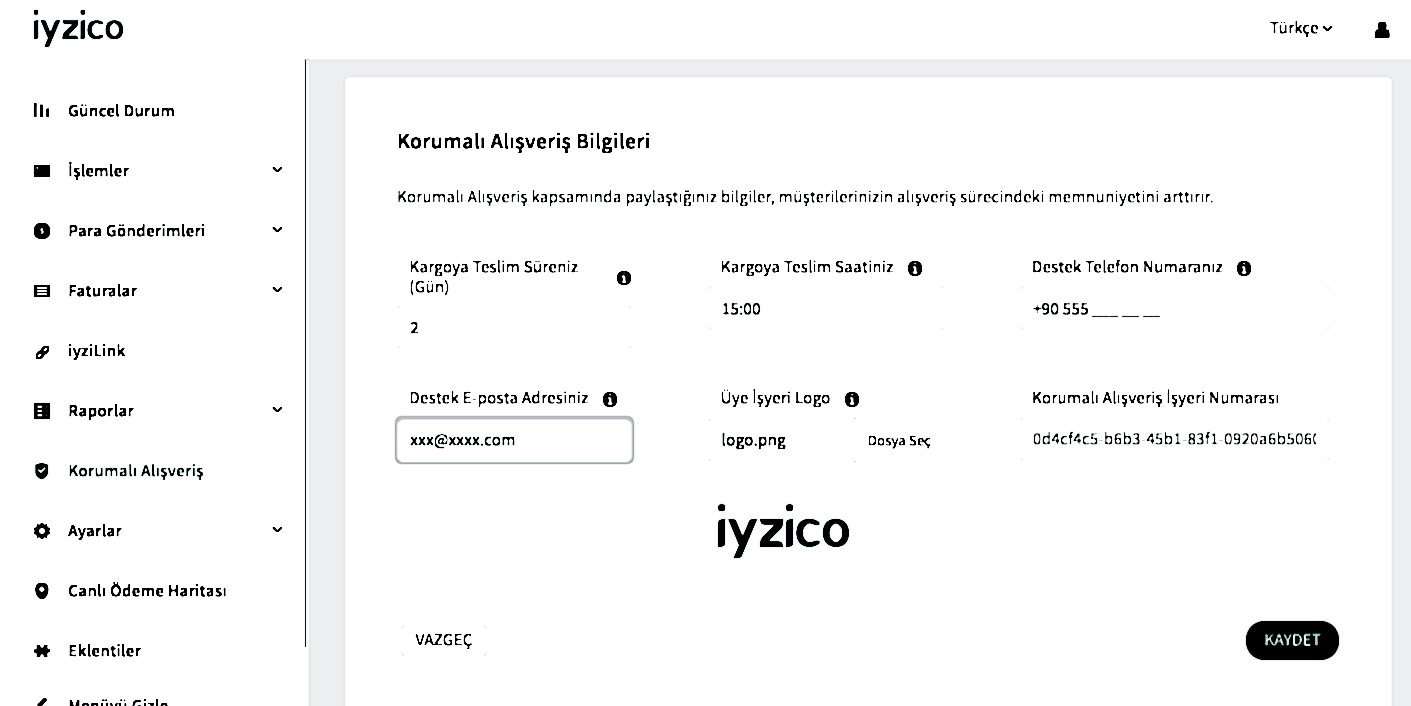
Task: Click the xxx@xxxx.com email field
Action: pyautogui.click(x=514, y=440)
